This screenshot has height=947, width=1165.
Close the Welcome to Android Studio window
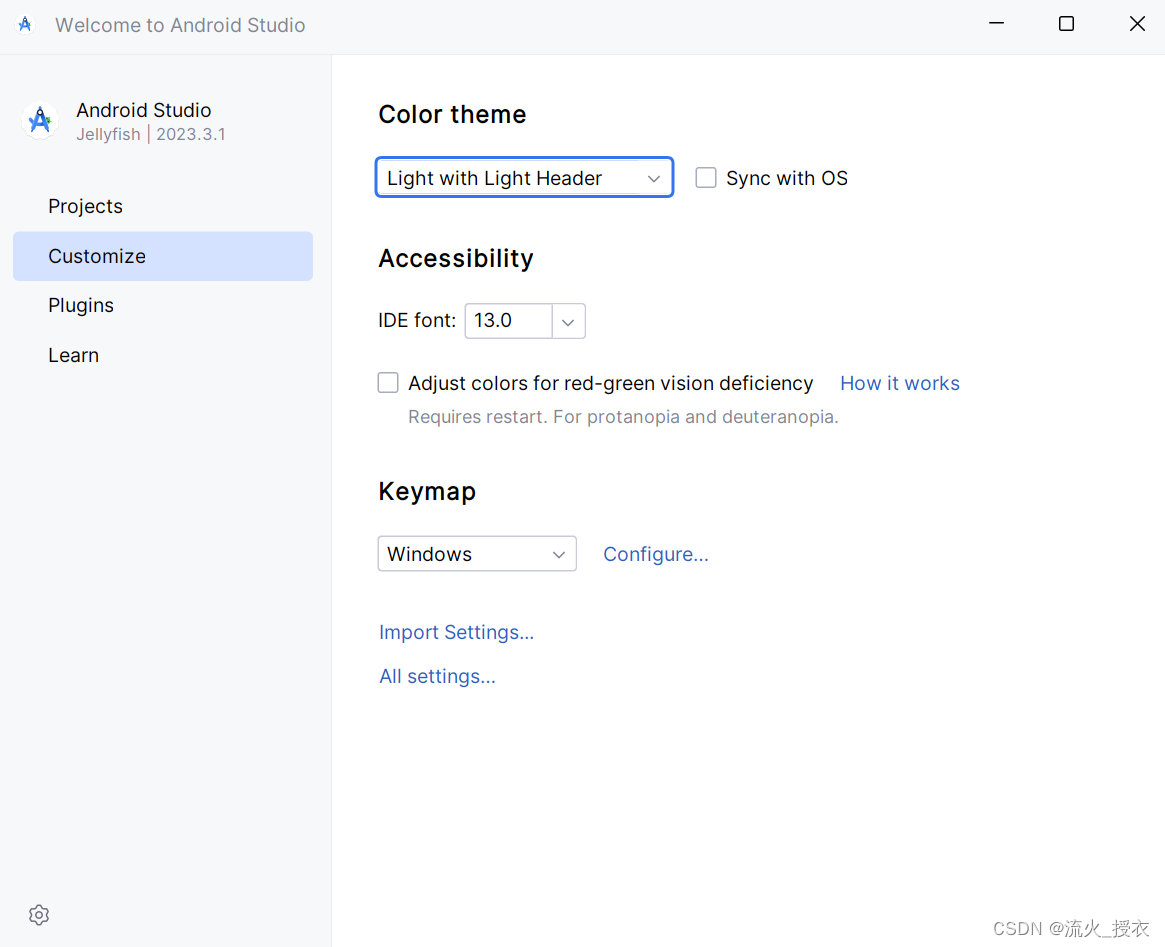point(1137,24)
